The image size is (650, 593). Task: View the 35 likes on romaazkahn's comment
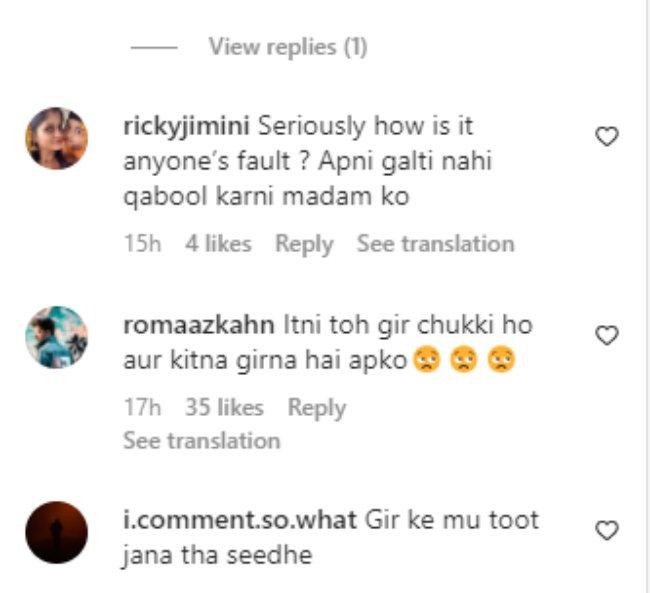point(224,408)
